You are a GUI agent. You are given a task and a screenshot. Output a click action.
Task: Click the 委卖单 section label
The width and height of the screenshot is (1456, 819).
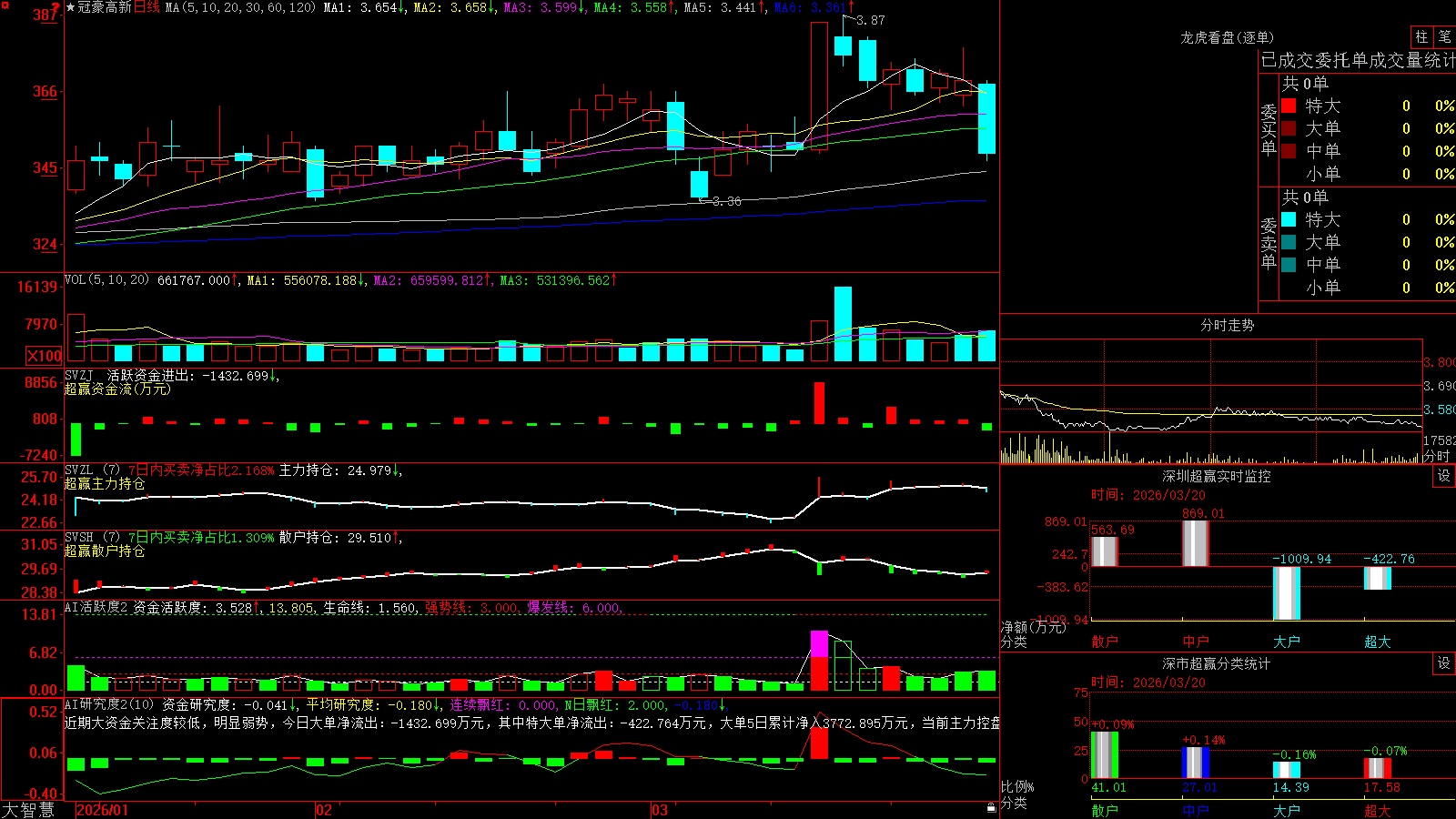(x=1269, y=243)
